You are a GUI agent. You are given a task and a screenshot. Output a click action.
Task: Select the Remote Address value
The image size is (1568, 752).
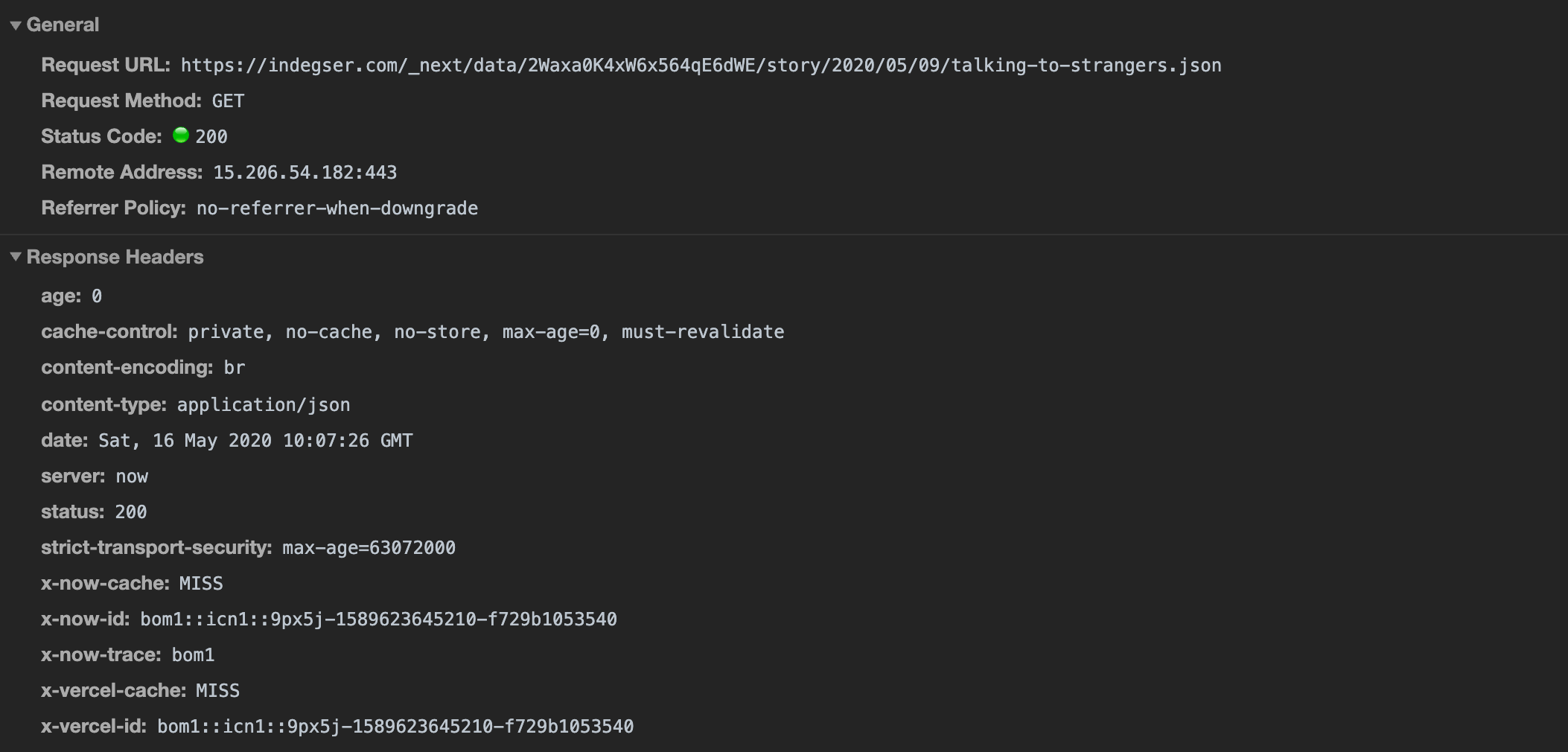(304, 172)
